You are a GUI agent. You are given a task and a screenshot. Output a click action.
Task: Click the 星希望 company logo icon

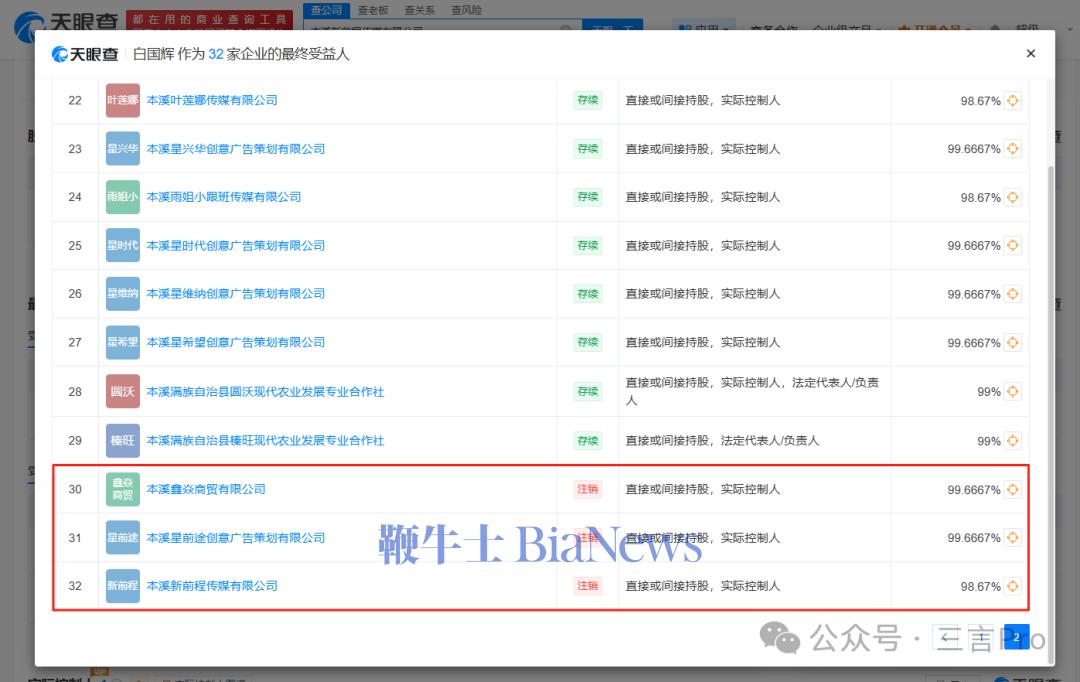[123, 342]
